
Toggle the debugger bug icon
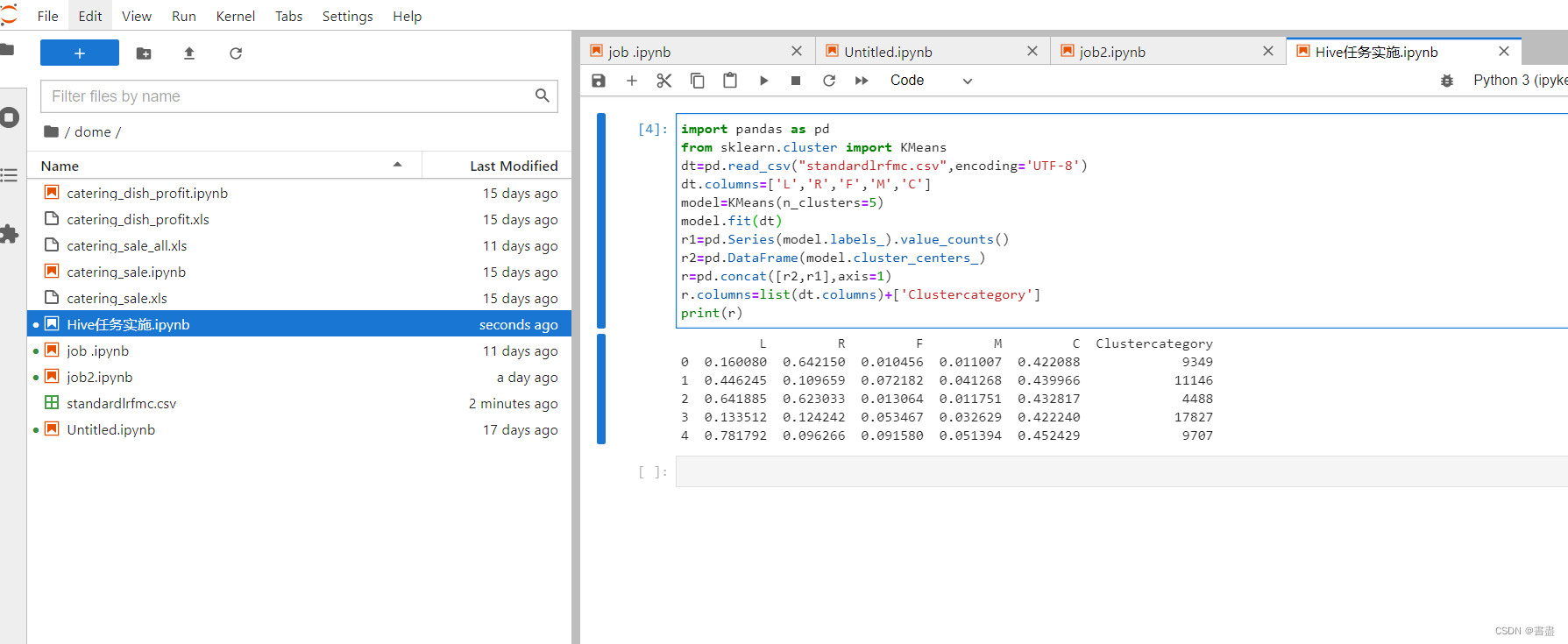pos(1447,81)
